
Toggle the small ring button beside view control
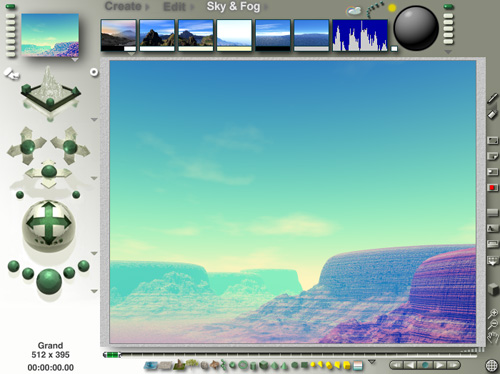coord(94,72)
